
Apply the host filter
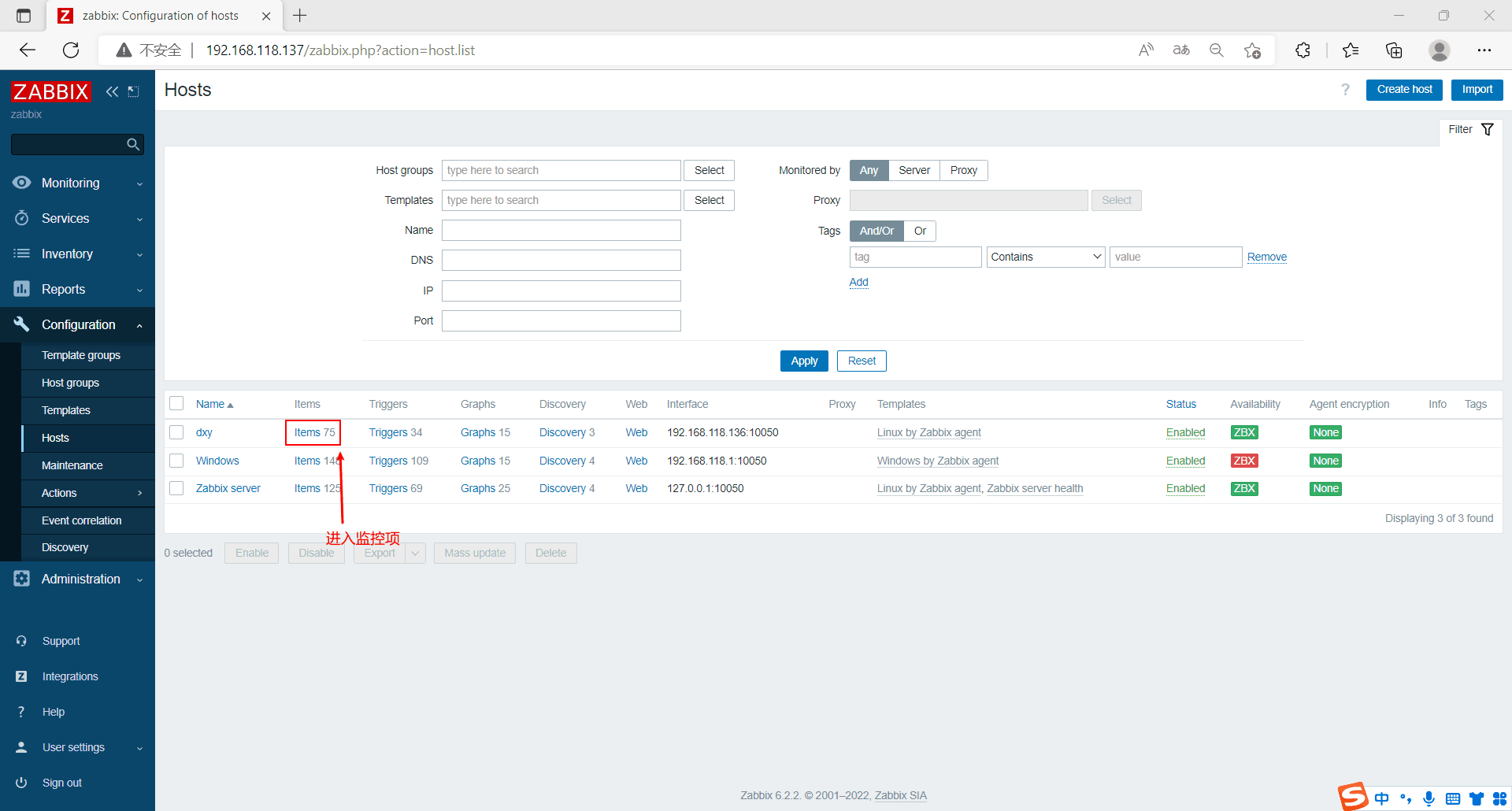point(804,361)
